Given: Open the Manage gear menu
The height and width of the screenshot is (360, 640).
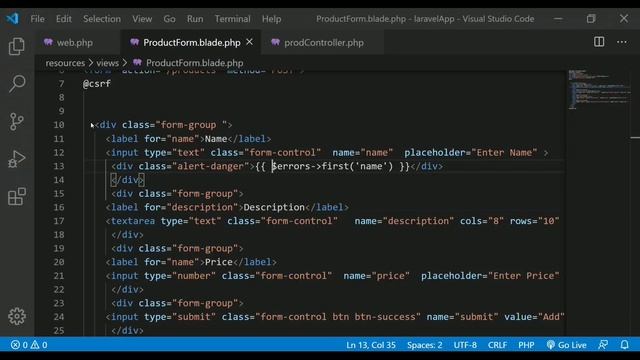Looking at the screenshot, I should click(17, 316).
